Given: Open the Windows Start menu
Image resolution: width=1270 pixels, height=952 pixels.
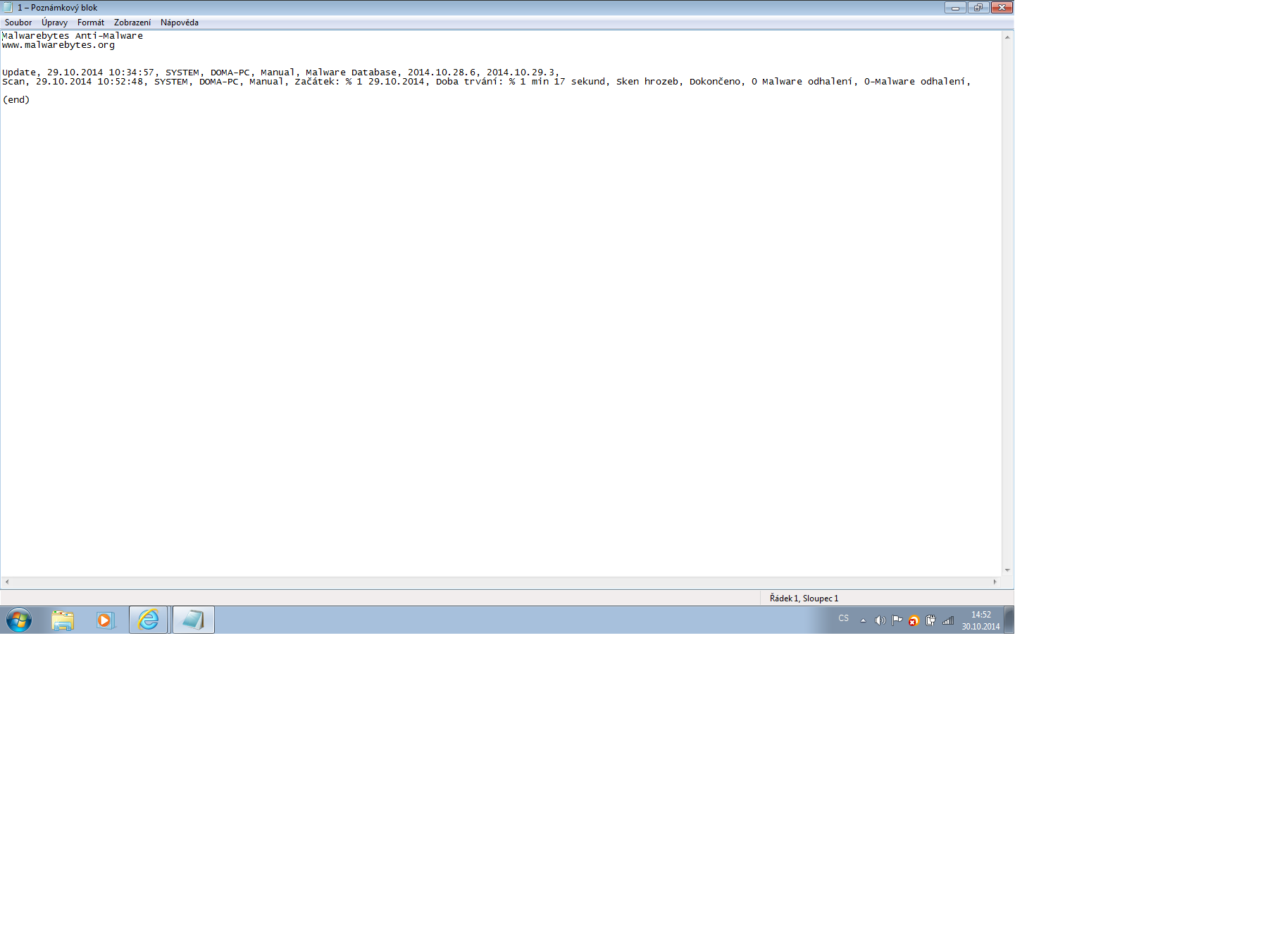Looking at the screenshot, I should pyautogui.click(x=19, y=620).
